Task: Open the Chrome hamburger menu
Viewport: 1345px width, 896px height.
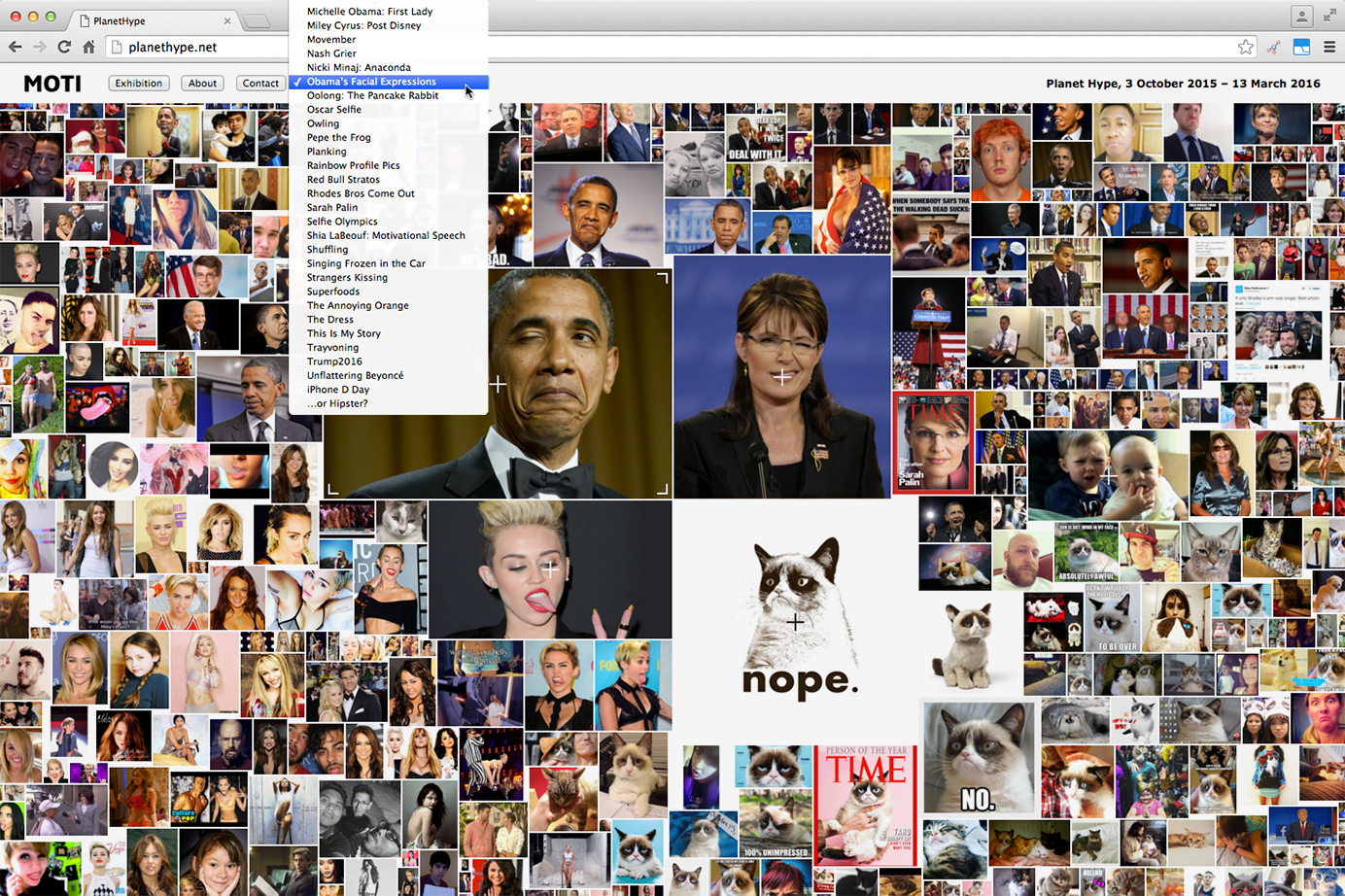Action: click(x=1328, y=47)
